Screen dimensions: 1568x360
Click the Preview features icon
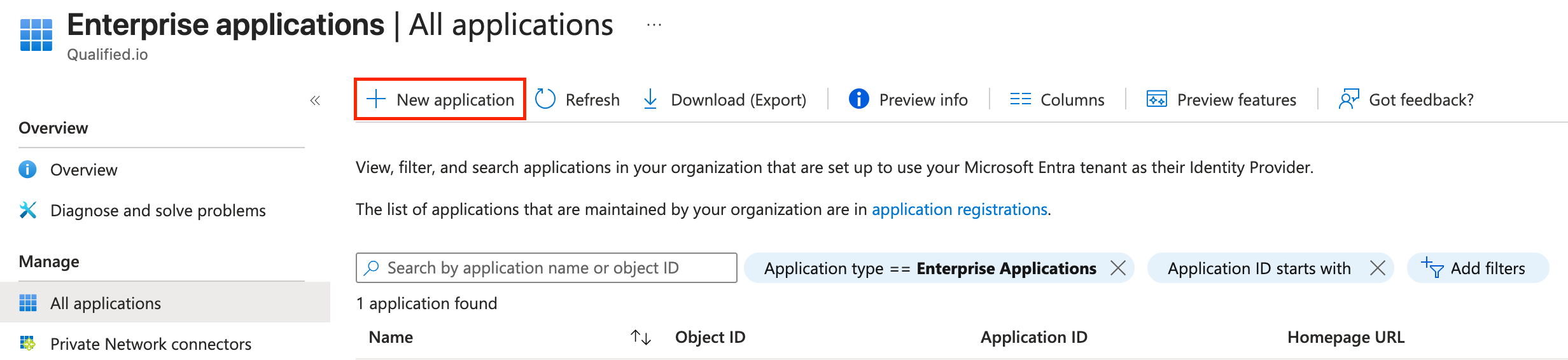pos(1156,99)
